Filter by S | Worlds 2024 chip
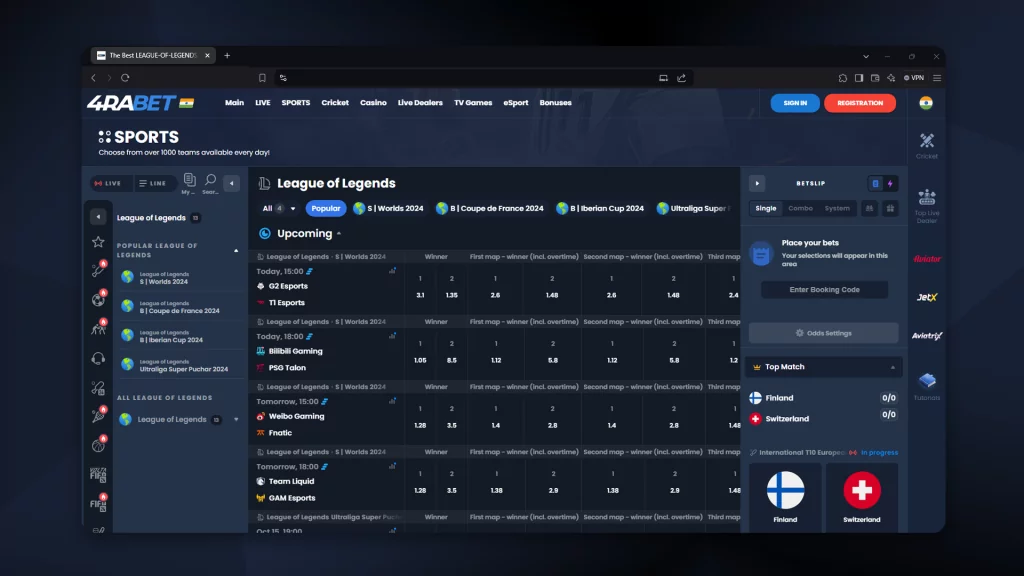This screenshot has width=1024, height=576. coord(389,208)
